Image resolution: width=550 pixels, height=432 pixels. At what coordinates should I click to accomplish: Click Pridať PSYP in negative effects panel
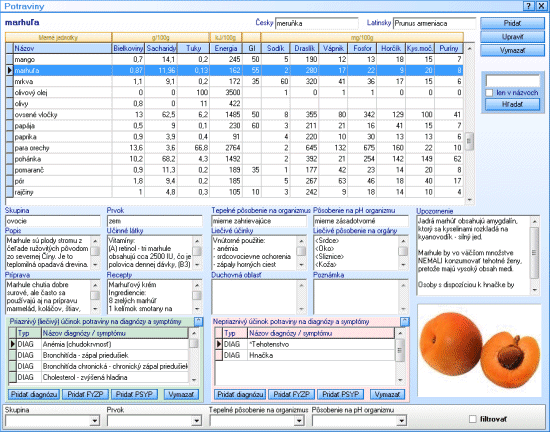(341, 394)
